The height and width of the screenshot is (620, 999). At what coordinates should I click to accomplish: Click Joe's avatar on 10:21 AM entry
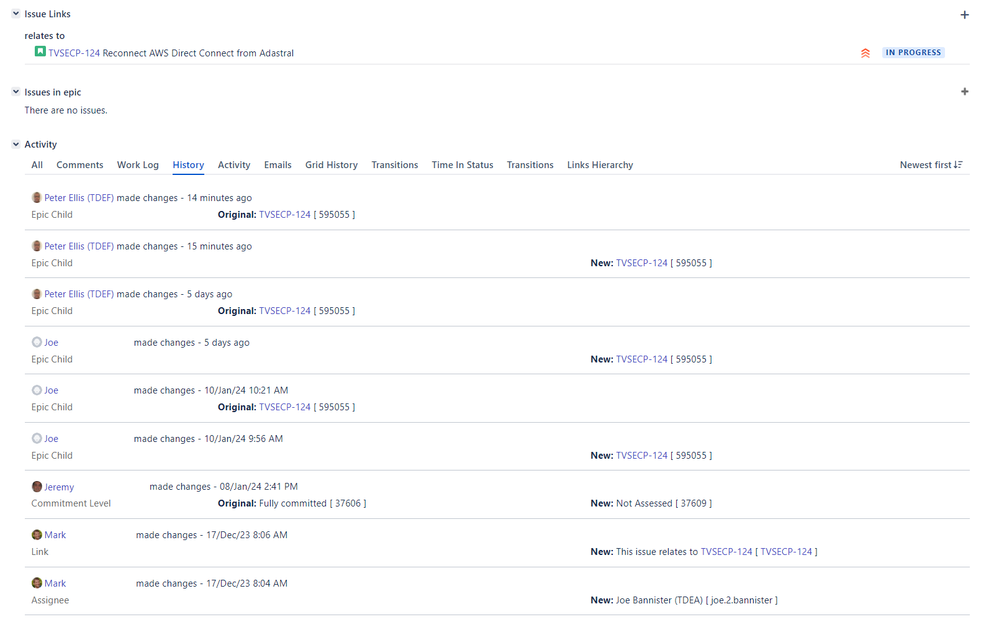pos(37,390)
